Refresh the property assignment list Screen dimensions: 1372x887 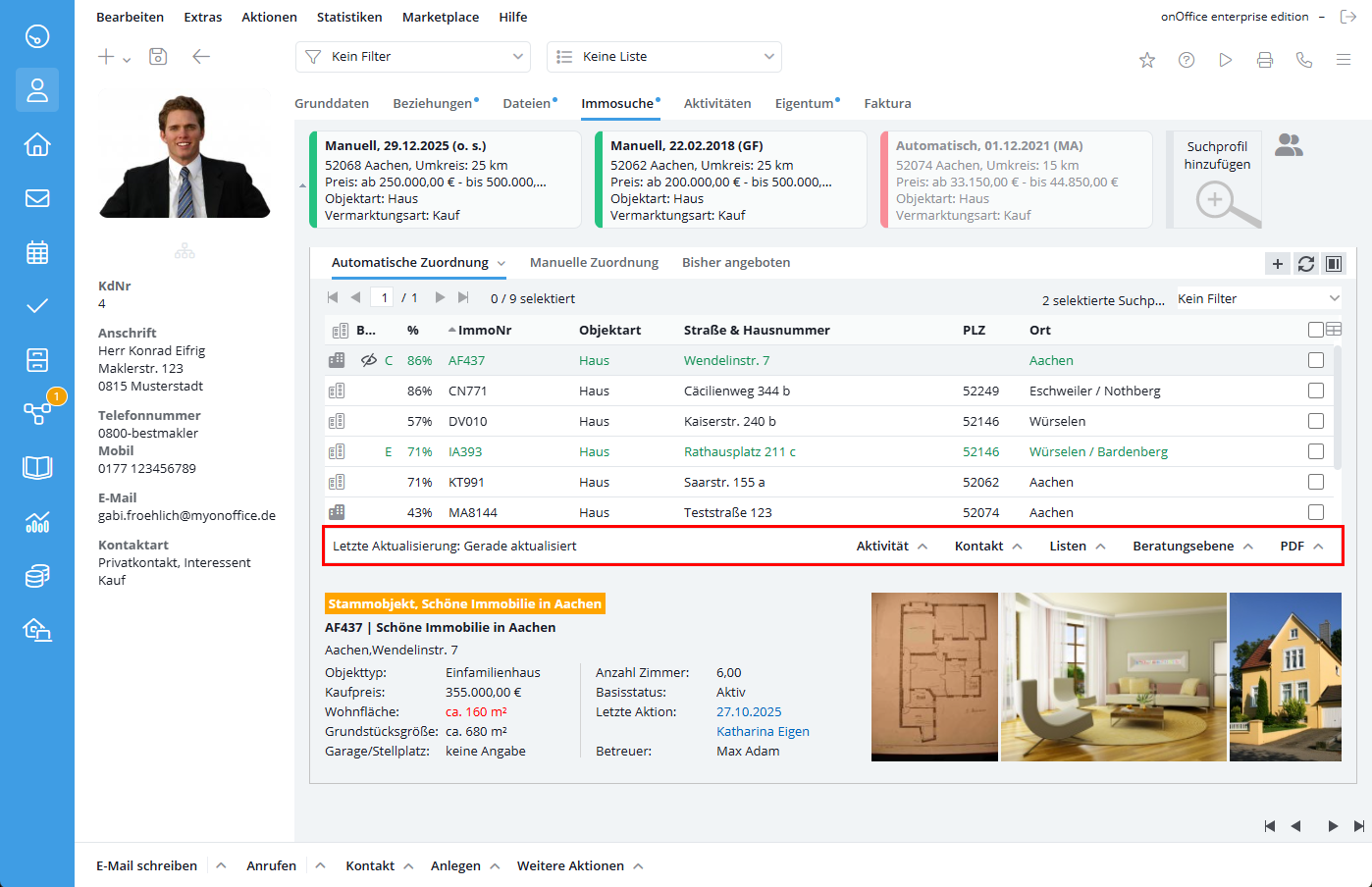1305,263
